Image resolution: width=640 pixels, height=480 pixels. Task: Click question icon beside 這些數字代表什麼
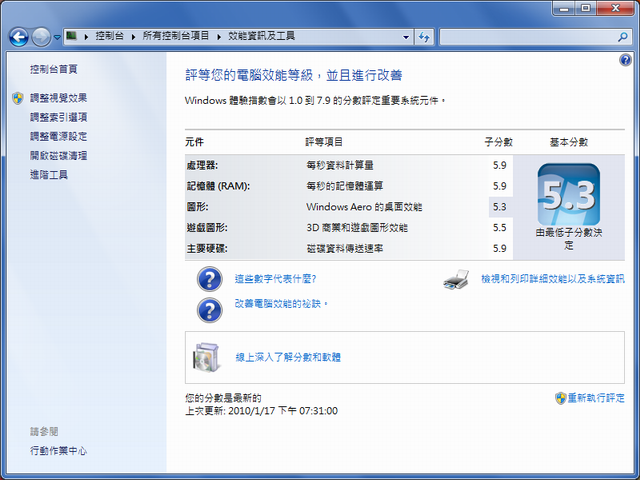[209, 279]
